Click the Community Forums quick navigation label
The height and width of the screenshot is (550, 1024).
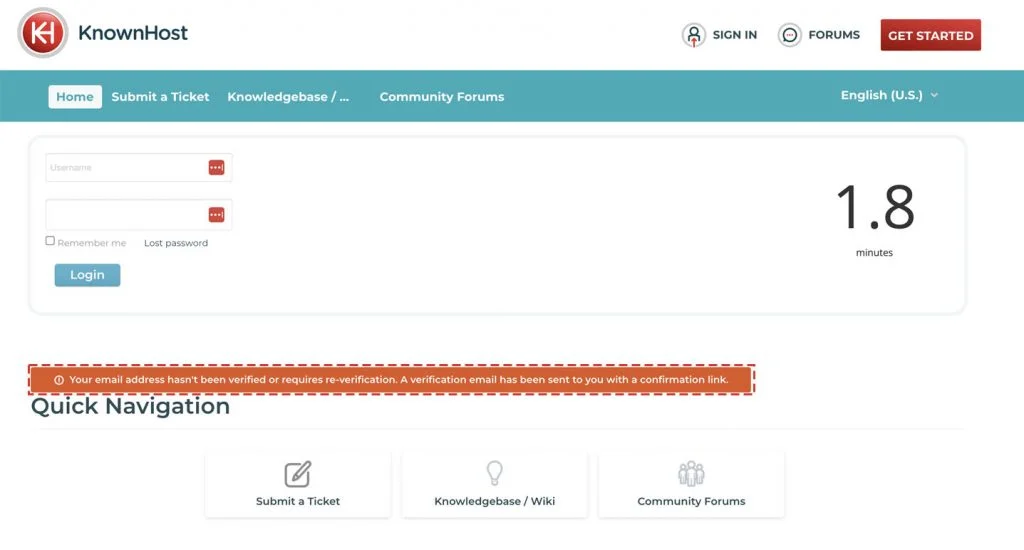pos(691,502)
